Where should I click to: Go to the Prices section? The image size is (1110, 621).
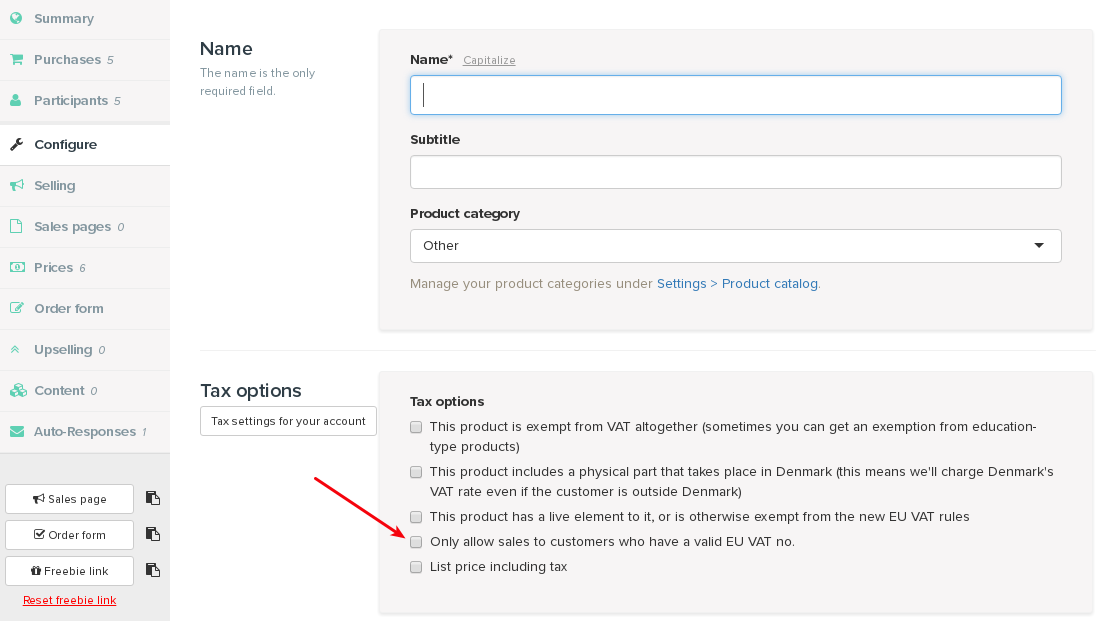tap(85, 268)
